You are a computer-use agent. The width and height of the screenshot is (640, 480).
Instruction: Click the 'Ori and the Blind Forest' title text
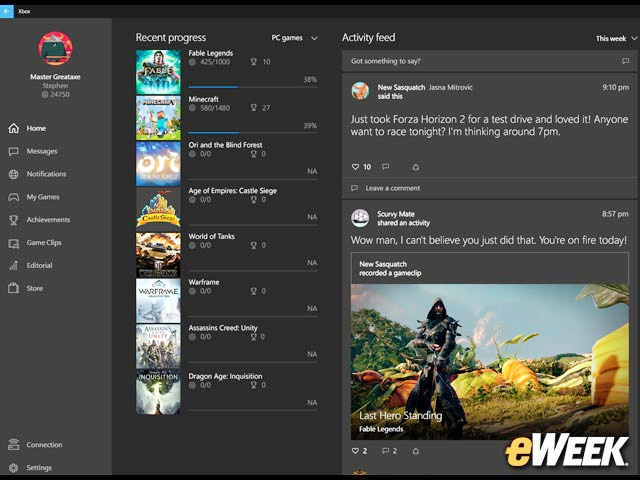(225, 145)
